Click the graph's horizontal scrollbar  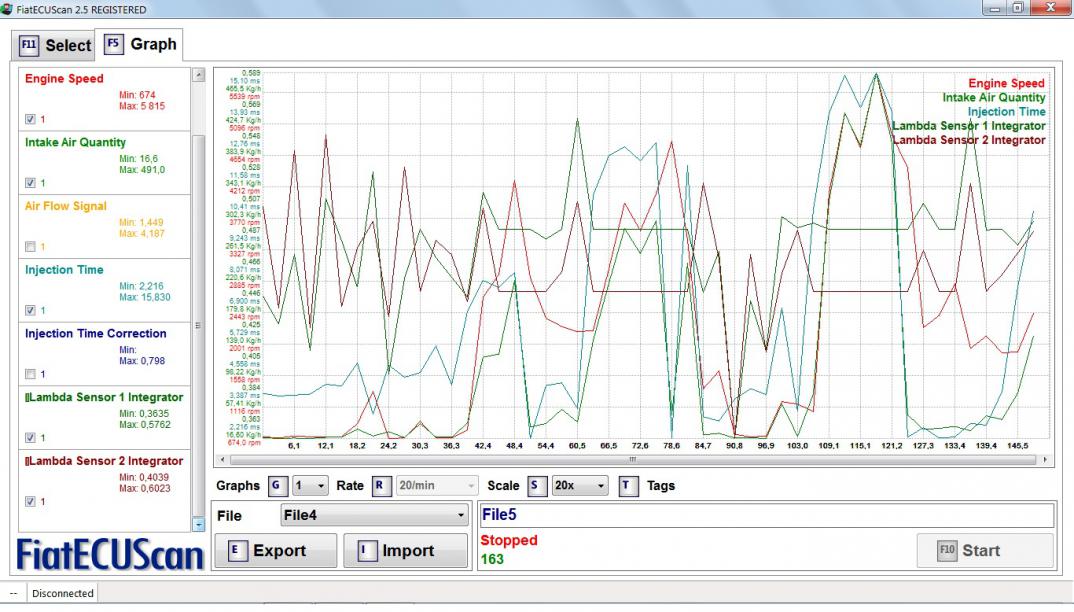[632, 460]
